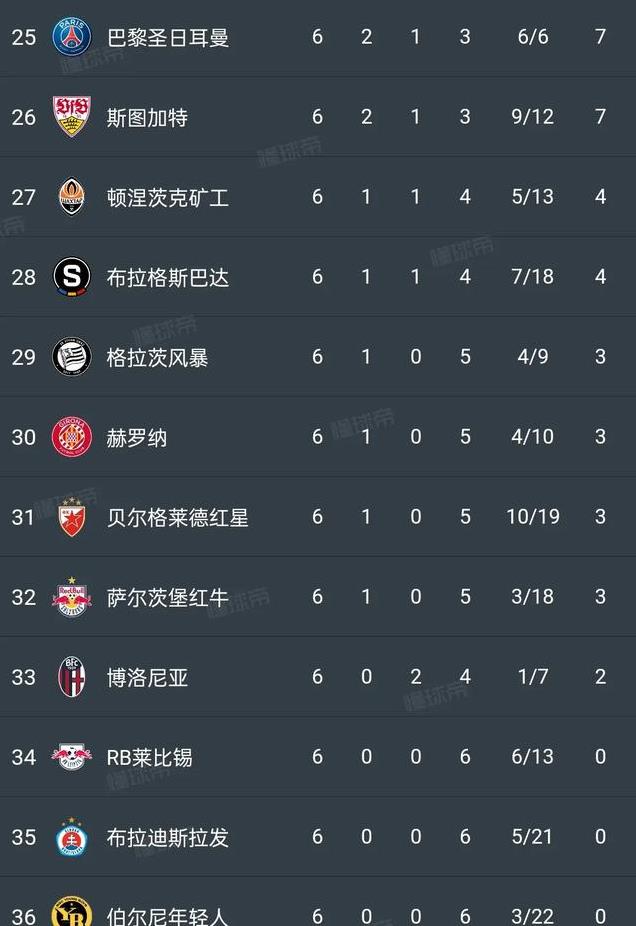Select the Red Bull Salzburg logo
Screen dimensions: 636x926
[72, 597]
